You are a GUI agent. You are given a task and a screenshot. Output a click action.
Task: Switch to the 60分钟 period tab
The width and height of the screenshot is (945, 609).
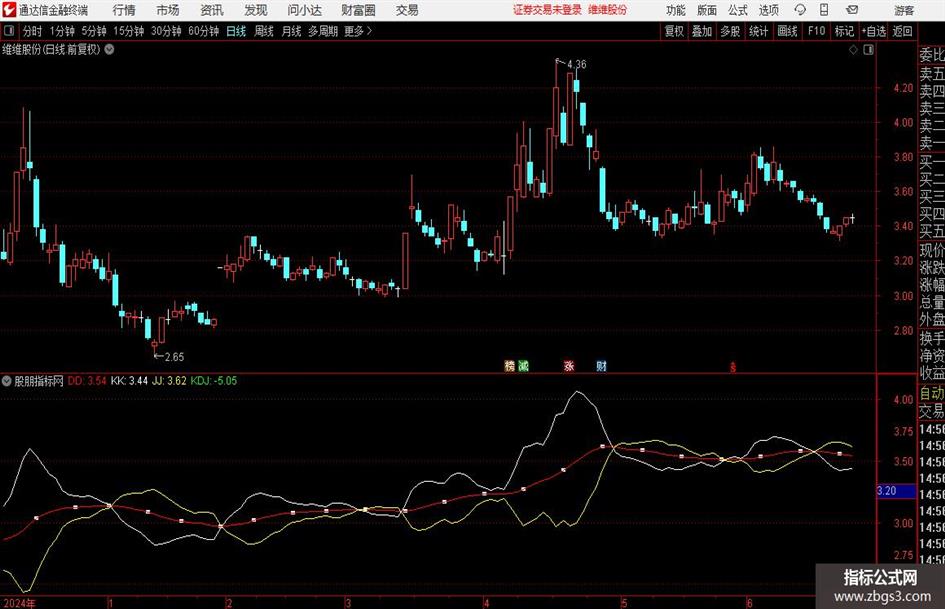[204, 31]
